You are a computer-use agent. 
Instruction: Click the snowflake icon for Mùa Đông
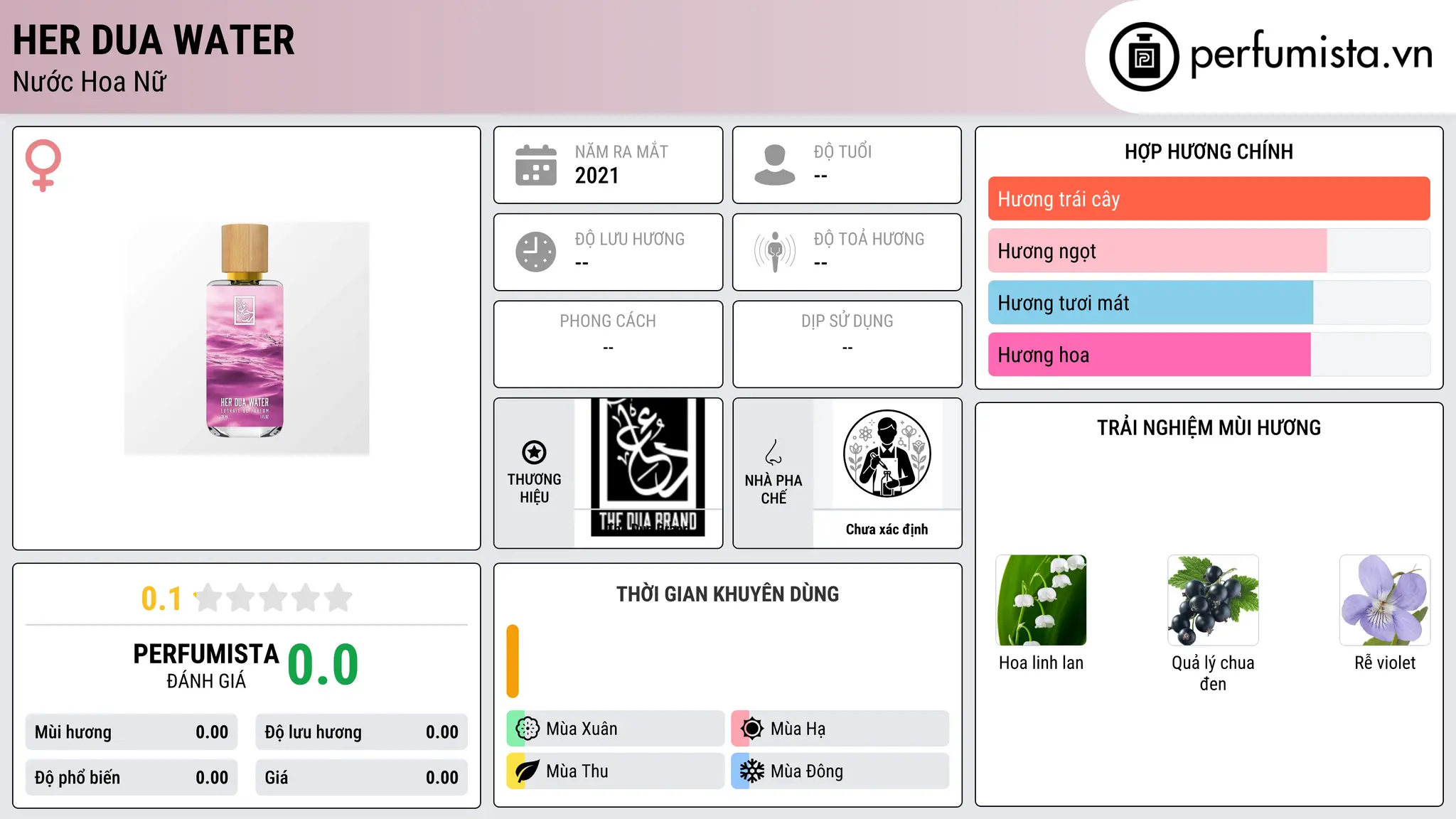pos(752,771)
